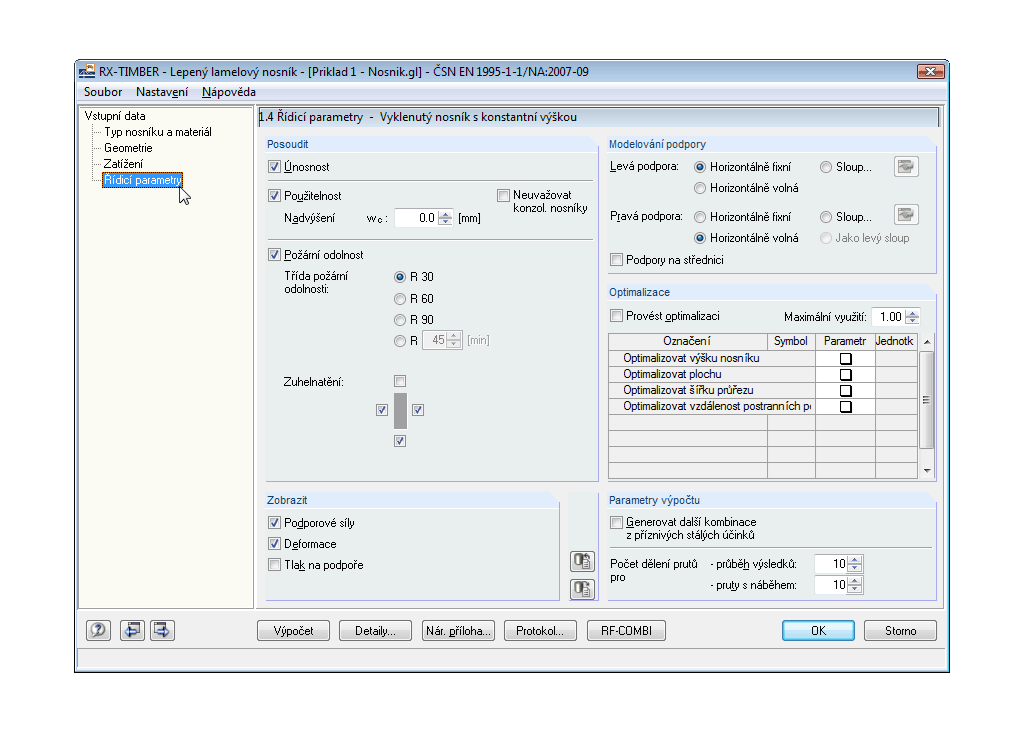Click the upper copy-settings icon beside Zobrazit panel
The image size is (1024, 733).
point(582,561)
